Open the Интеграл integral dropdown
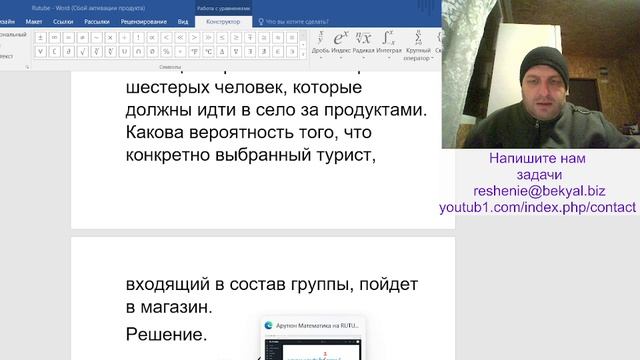This screenshot has height=360, width=640. [x=389, y=45]
